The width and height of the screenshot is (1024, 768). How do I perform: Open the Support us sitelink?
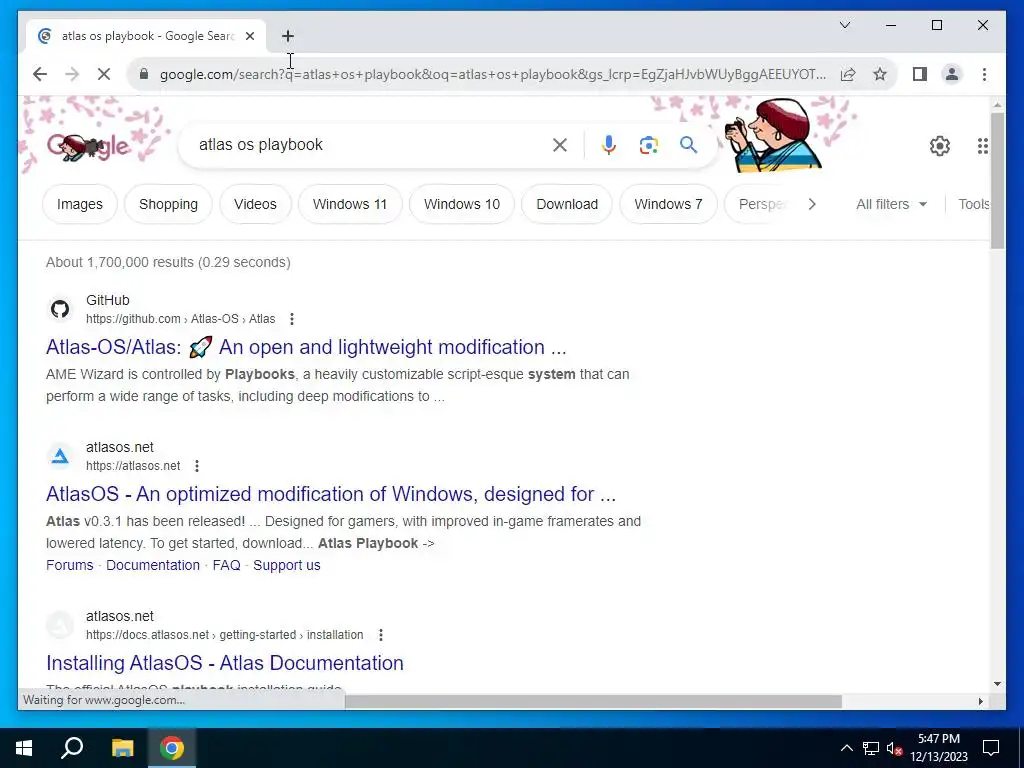(287, 565)
